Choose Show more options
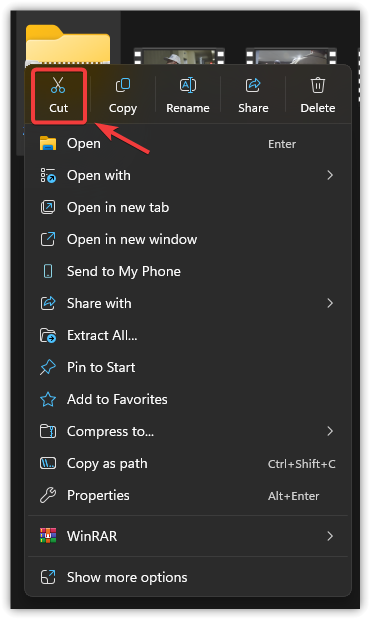Screen dimensions: 370x619 coord(188,577)
